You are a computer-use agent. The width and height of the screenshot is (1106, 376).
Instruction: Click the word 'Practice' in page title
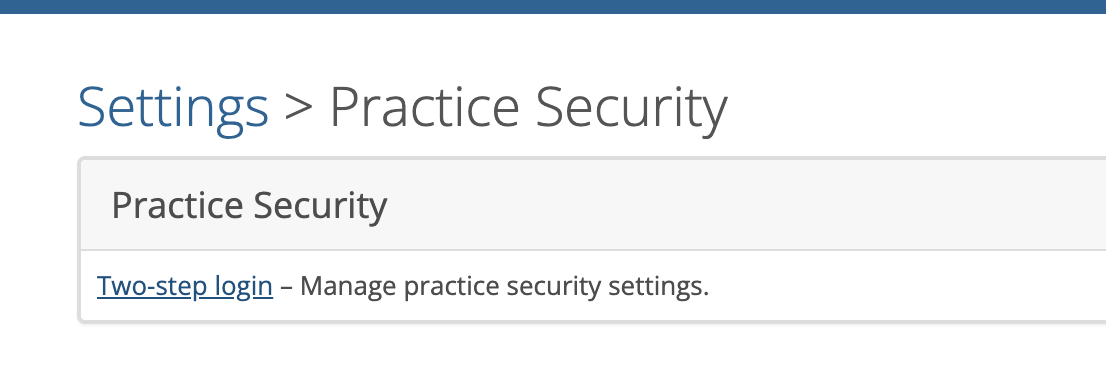[425, 107]
